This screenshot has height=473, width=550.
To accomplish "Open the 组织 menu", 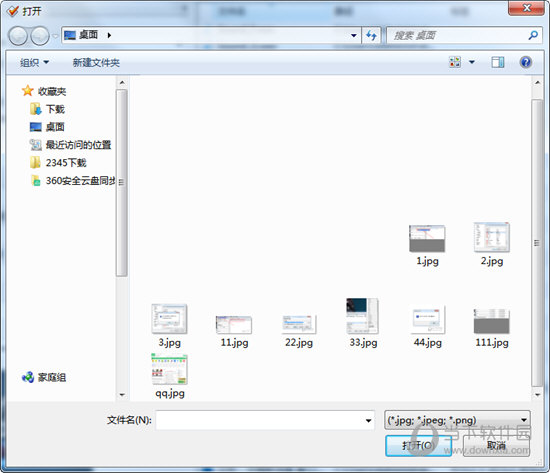I will [x=34, y=63].
